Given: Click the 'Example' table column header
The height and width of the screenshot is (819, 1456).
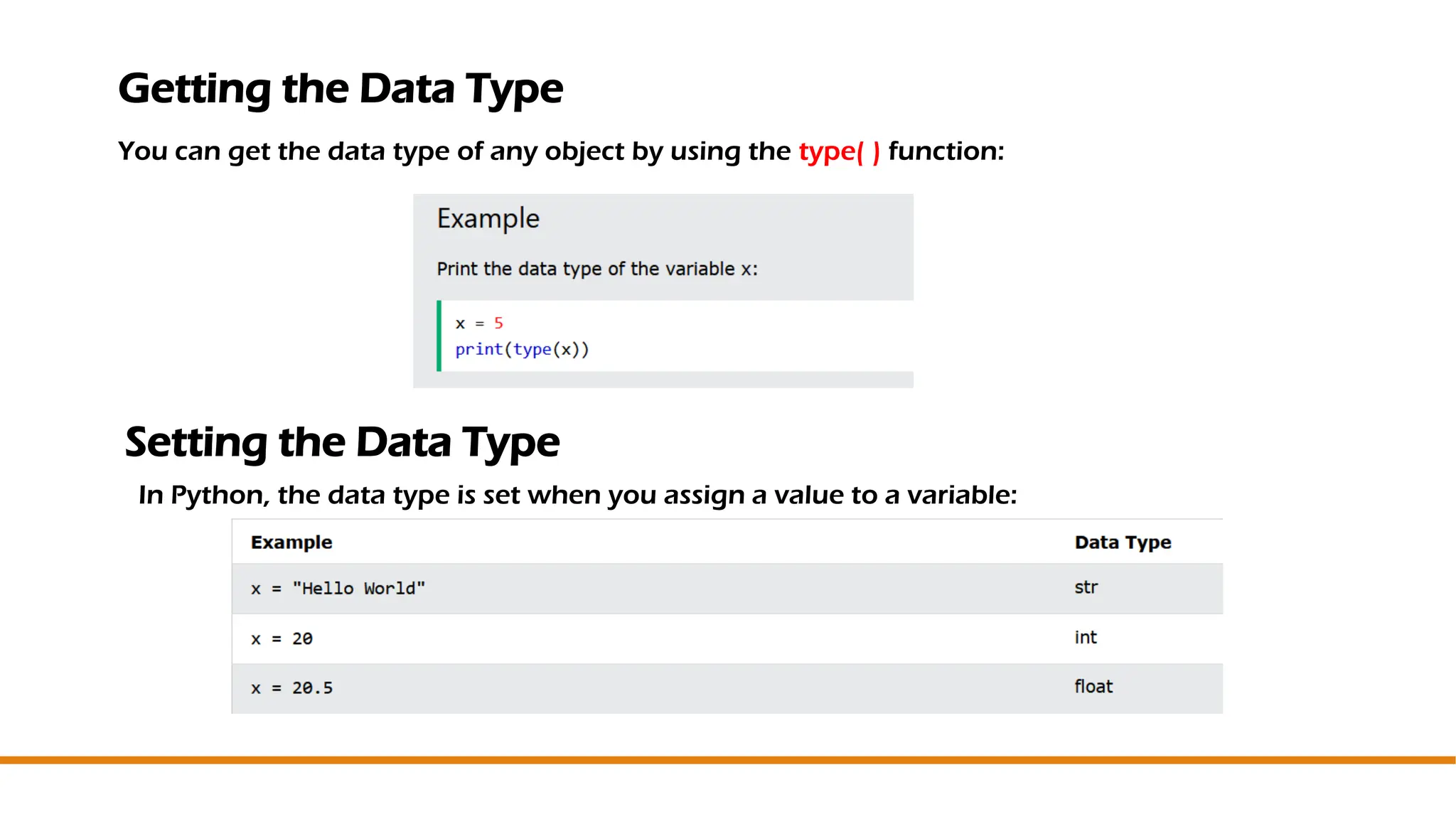Looking at the screenshot, I should [291, 542].
